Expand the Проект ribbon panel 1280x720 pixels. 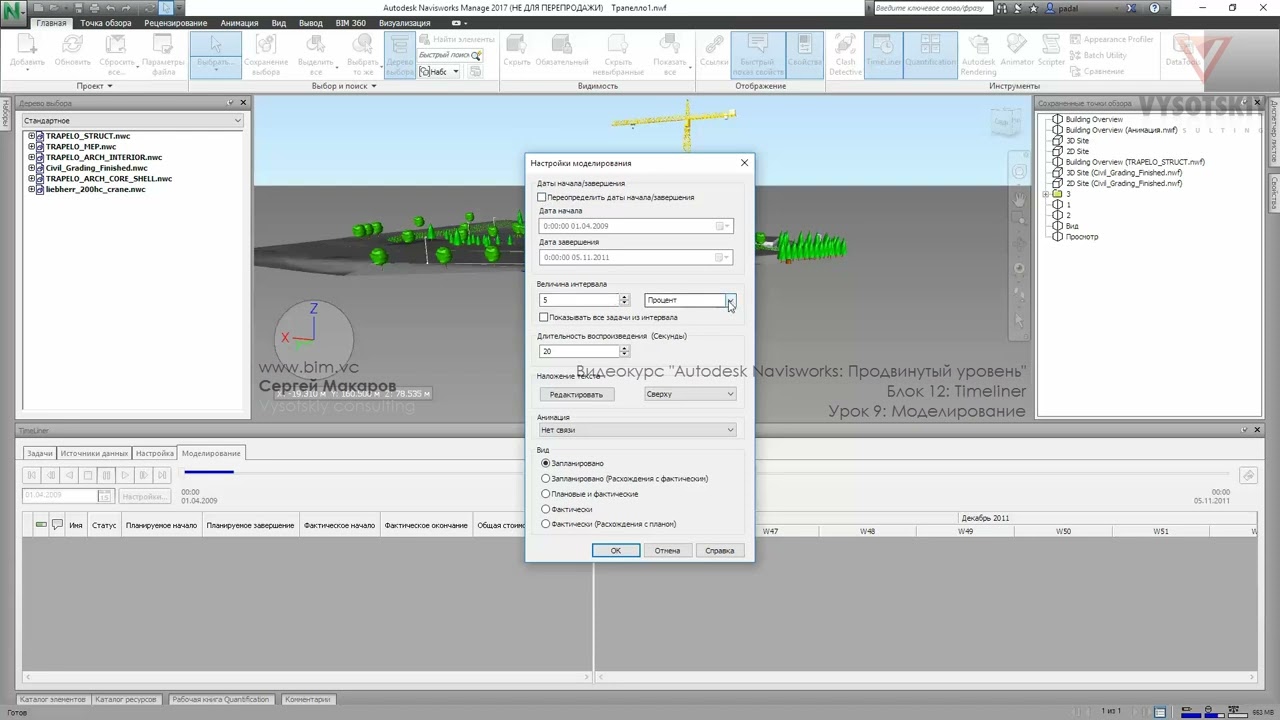point(95,86)
